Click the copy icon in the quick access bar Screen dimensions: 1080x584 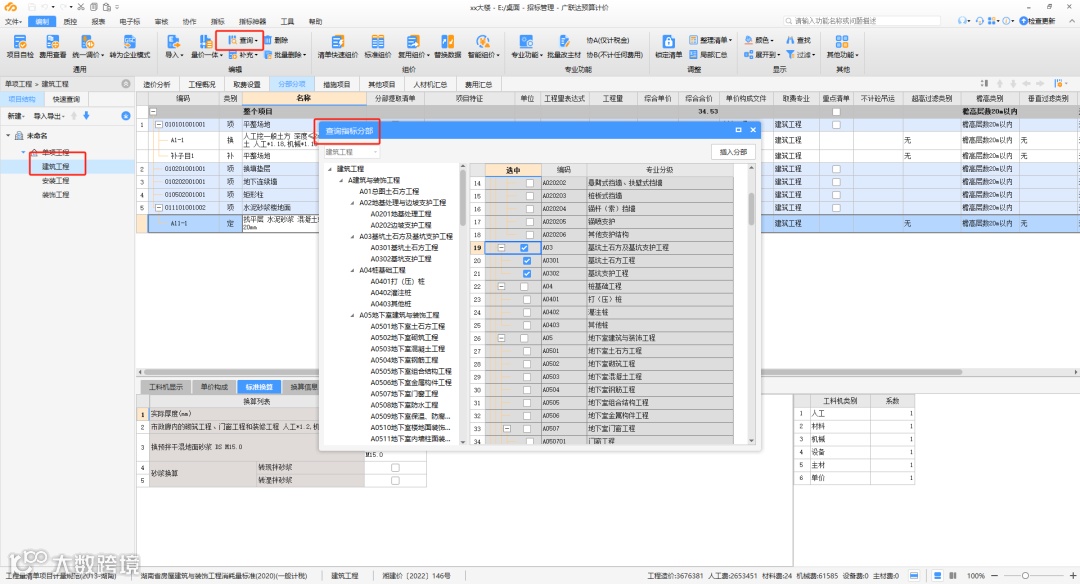click(94, 7)
